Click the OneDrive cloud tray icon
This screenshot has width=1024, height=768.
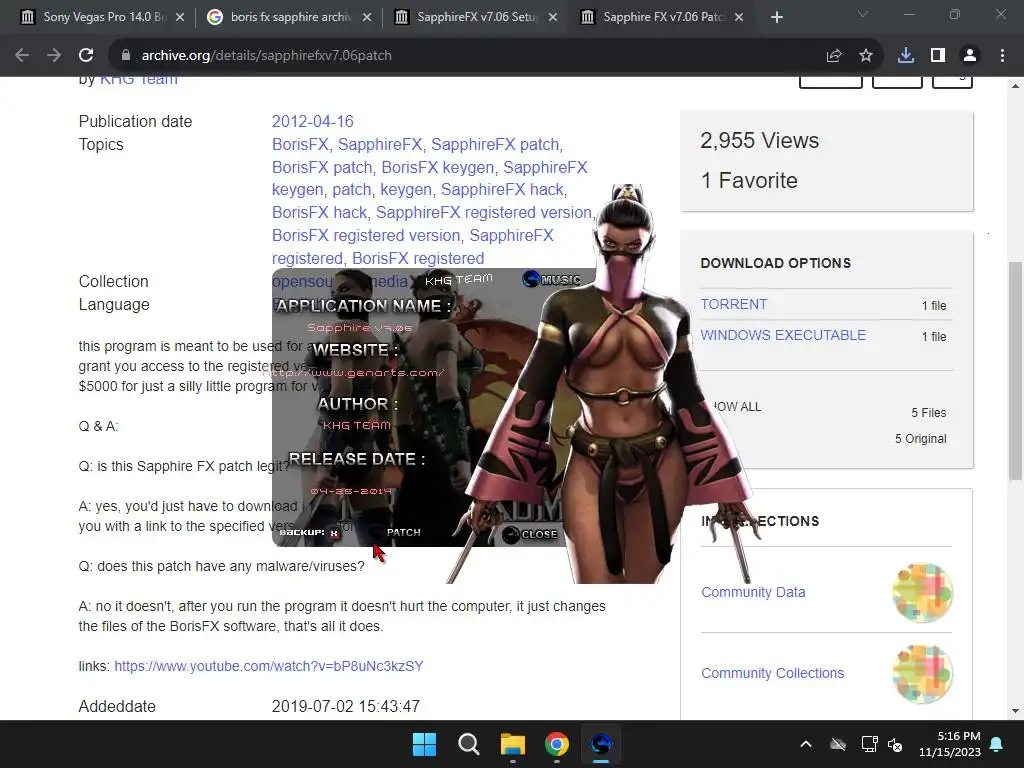[838, 744]
